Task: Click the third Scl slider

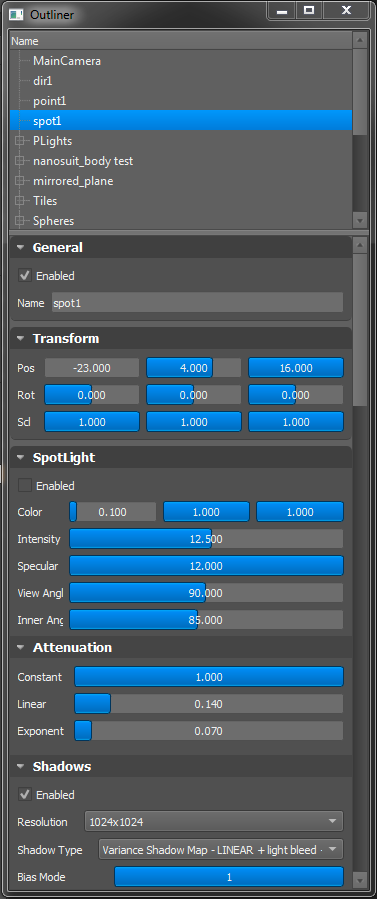Action: point(296,422)
